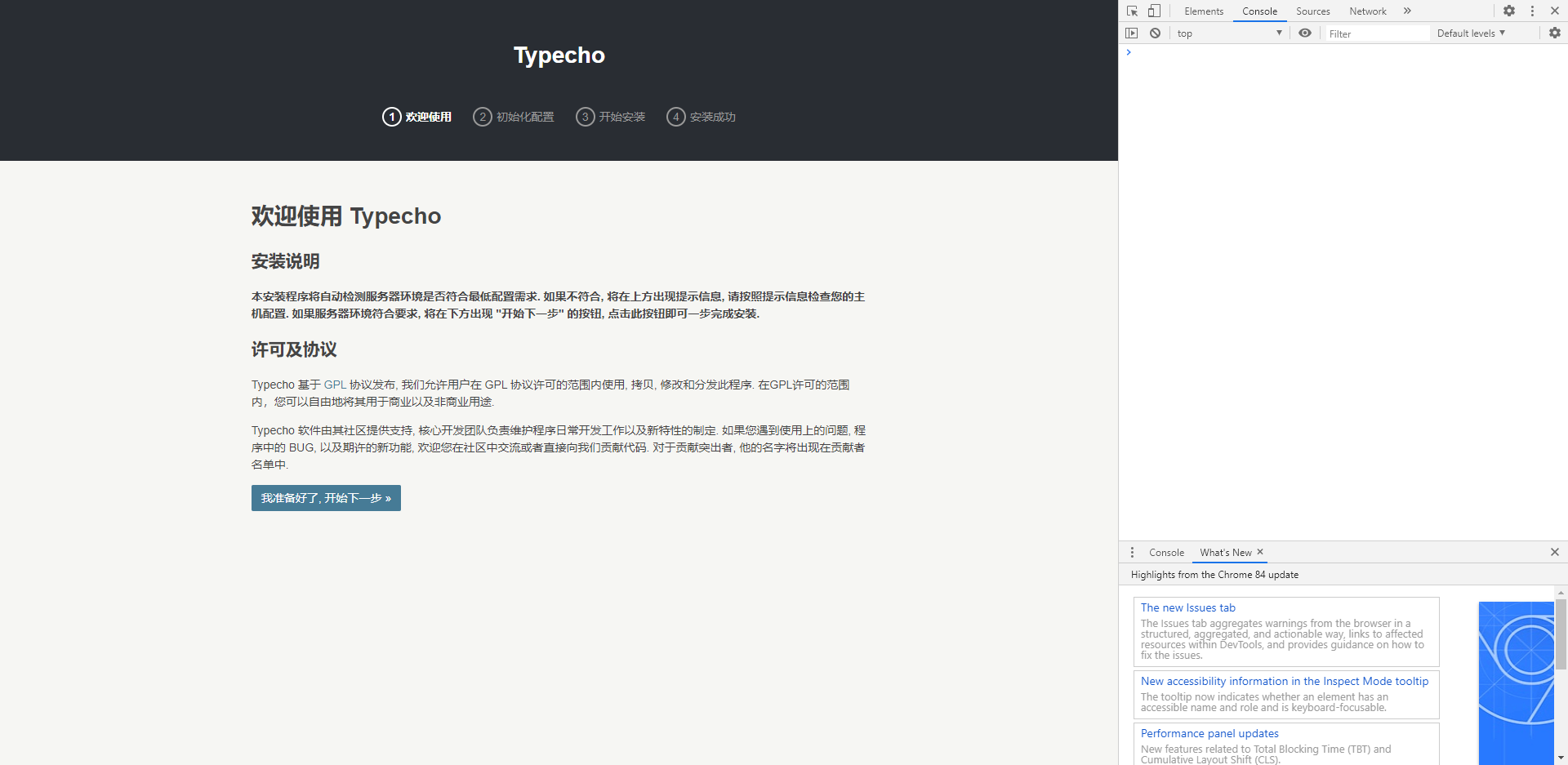Click the What's New video thumbnail
This screenshot has width=1568, height=765.
click(x=1516, y=683)
